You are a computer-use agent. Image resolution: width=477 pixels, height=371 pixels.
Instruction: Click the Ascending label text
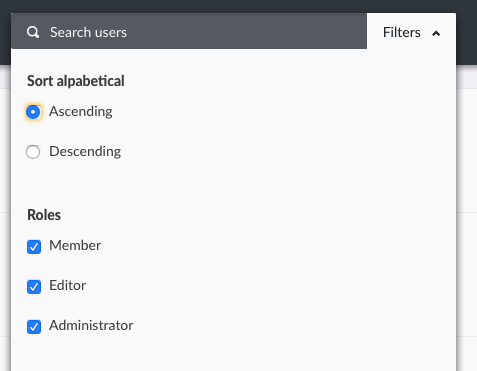point(81,112)
